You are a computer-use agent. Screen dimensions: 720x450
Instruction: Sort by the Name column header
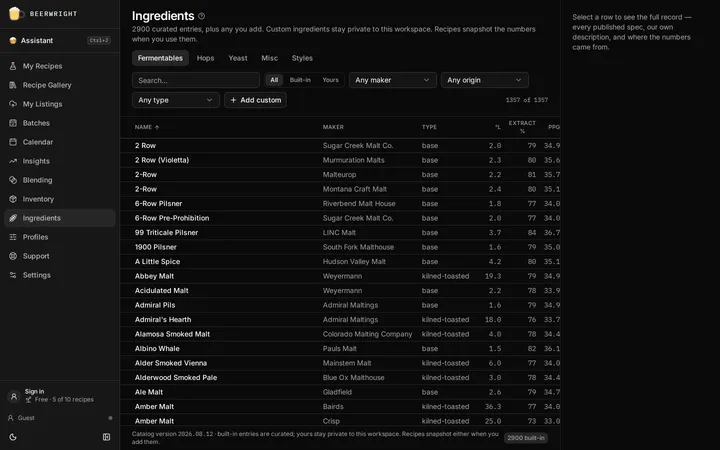(x=147, y=127)
